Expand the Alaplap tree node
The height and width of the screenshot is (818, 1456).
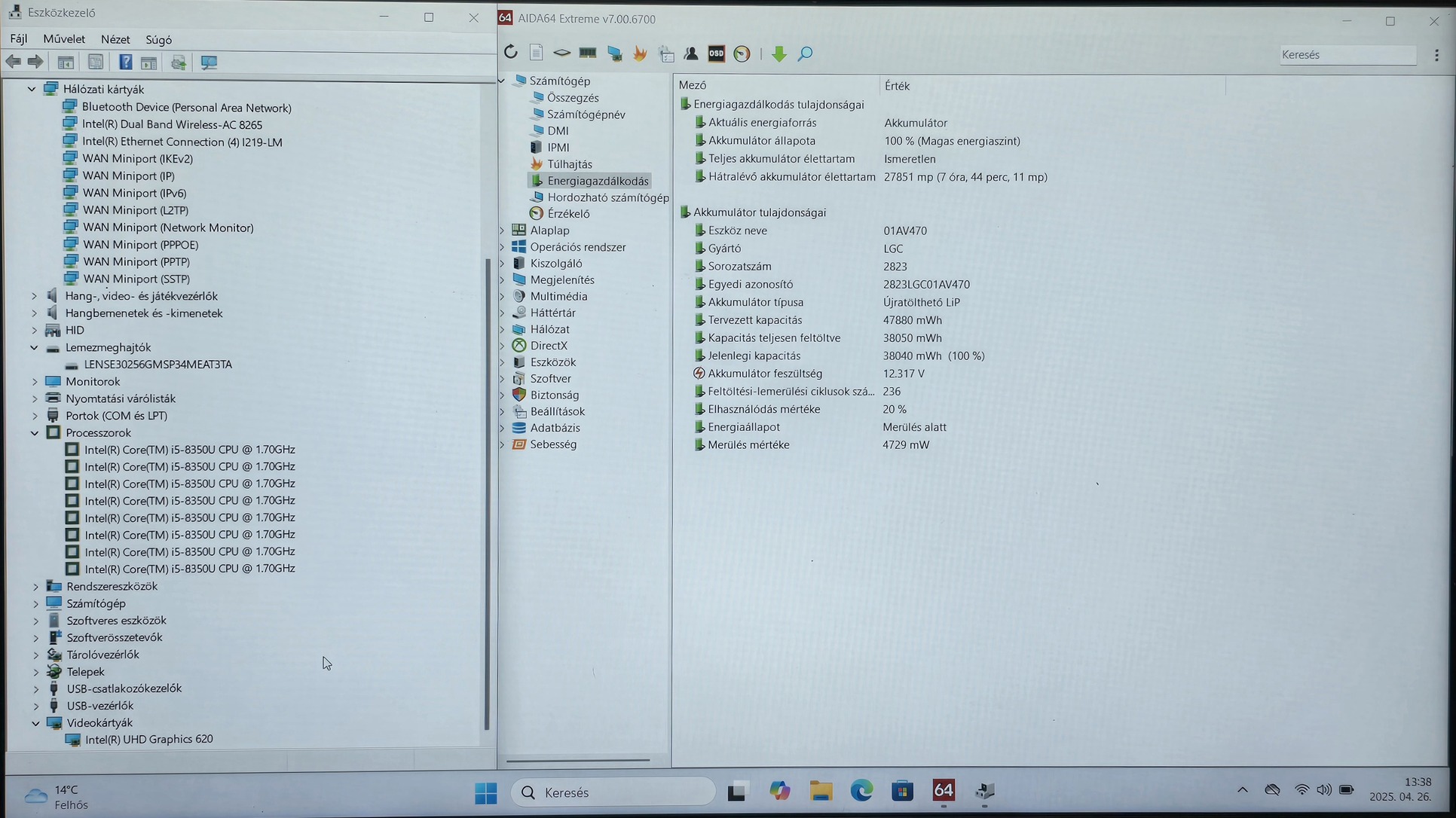[503, 230]
